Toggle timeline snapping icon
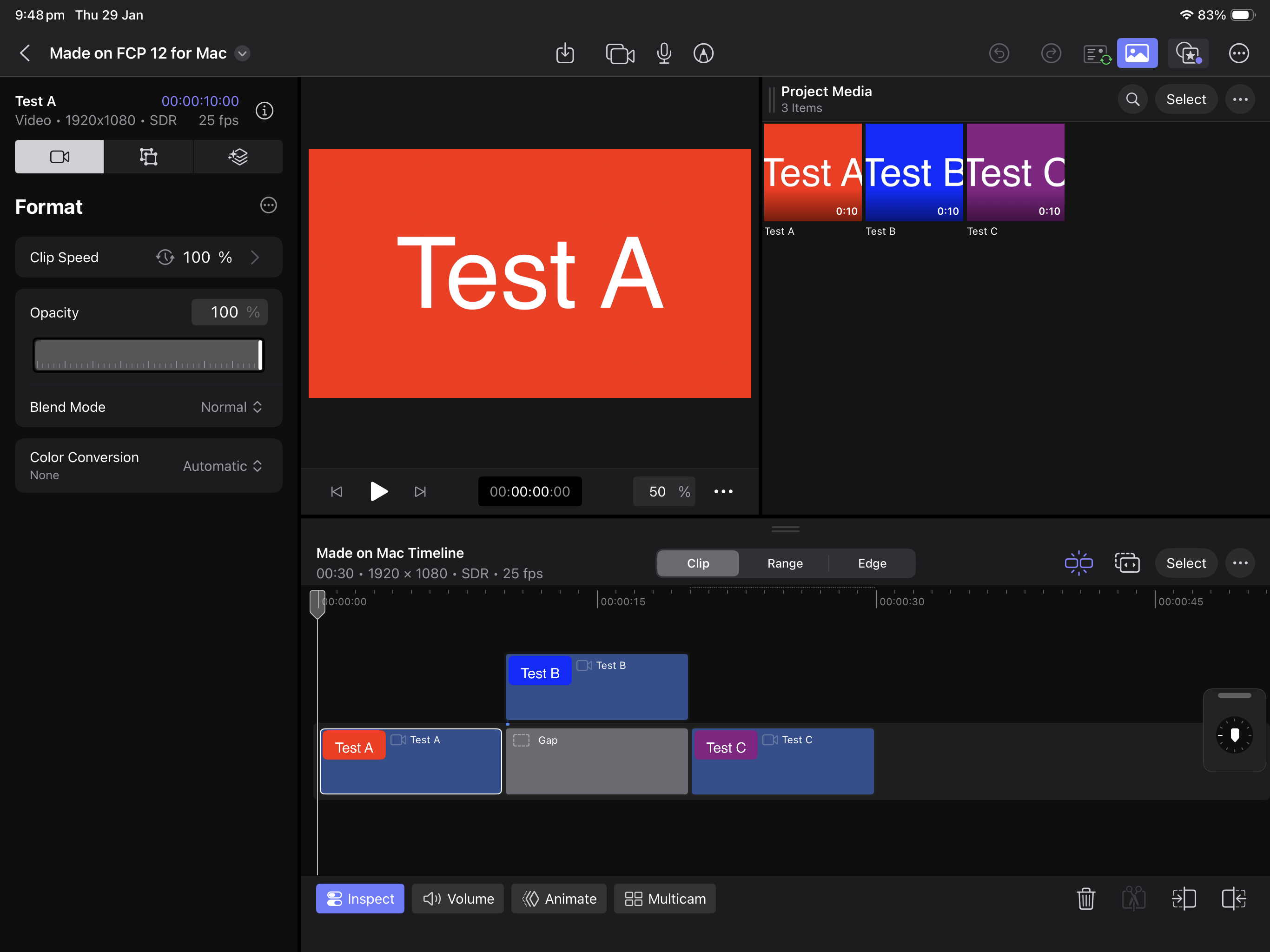This screenshot has height=952, width=1270. tap(1078, 563)
